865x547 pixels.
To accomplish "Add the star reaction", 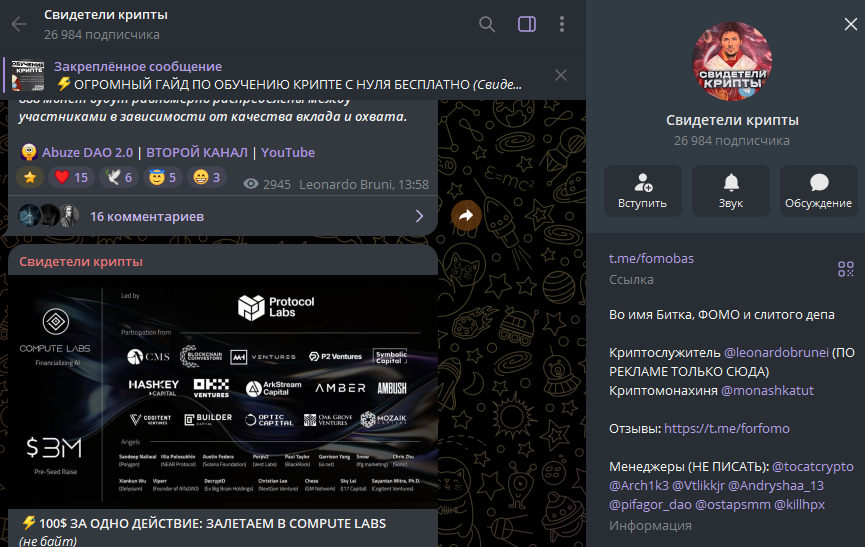I will 30,178.
